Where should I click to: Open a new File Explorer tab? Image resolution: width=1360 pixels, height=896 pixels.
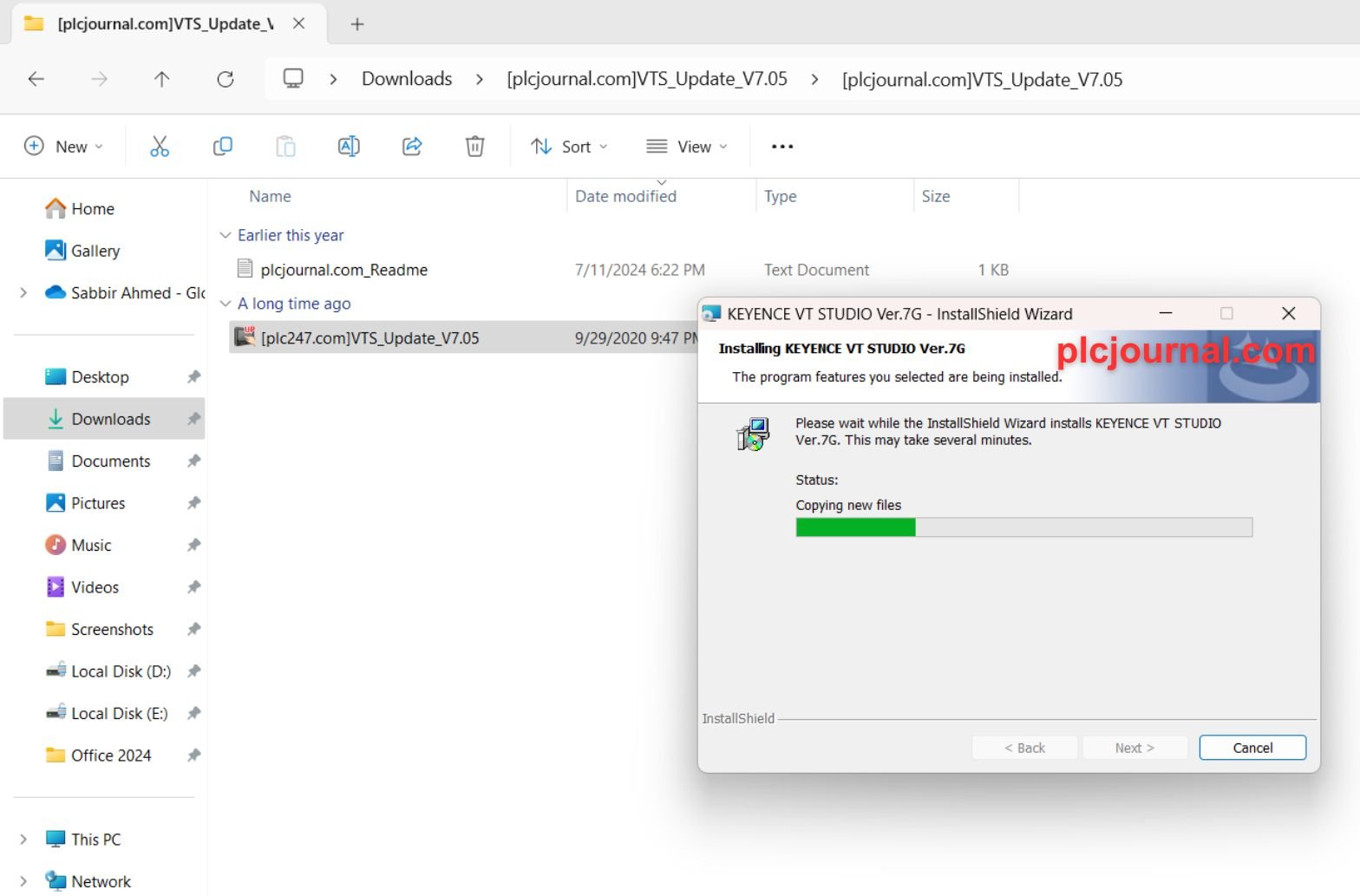coord(357,24)
